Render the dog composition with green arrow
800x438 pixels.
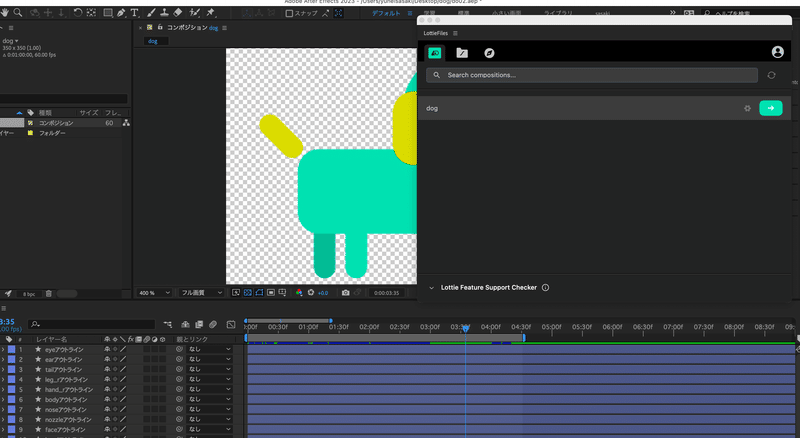point(770,108)
